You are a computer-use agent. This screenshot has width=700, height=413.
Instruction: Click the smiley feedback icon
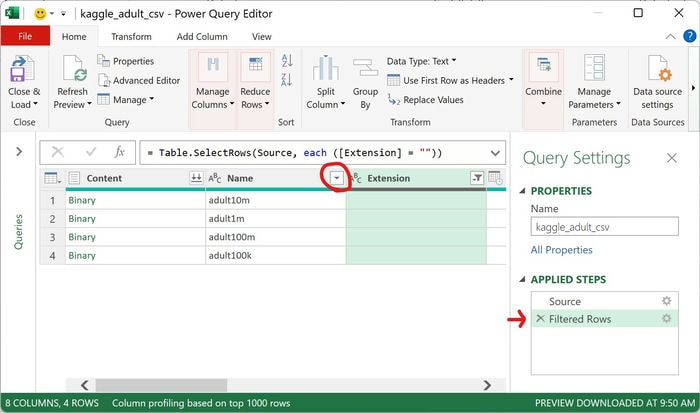click(40, 14)
